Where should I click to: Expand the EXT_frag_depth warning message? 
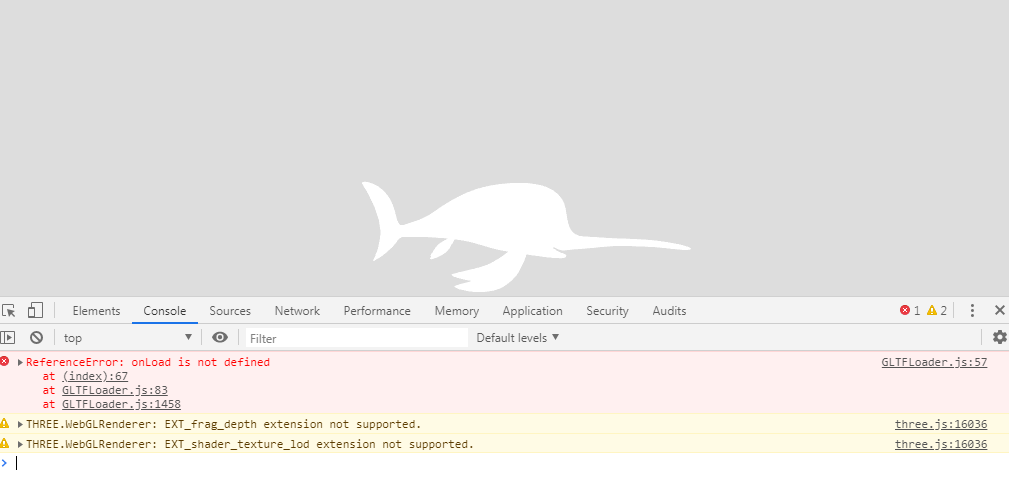(x=20, y=424)
